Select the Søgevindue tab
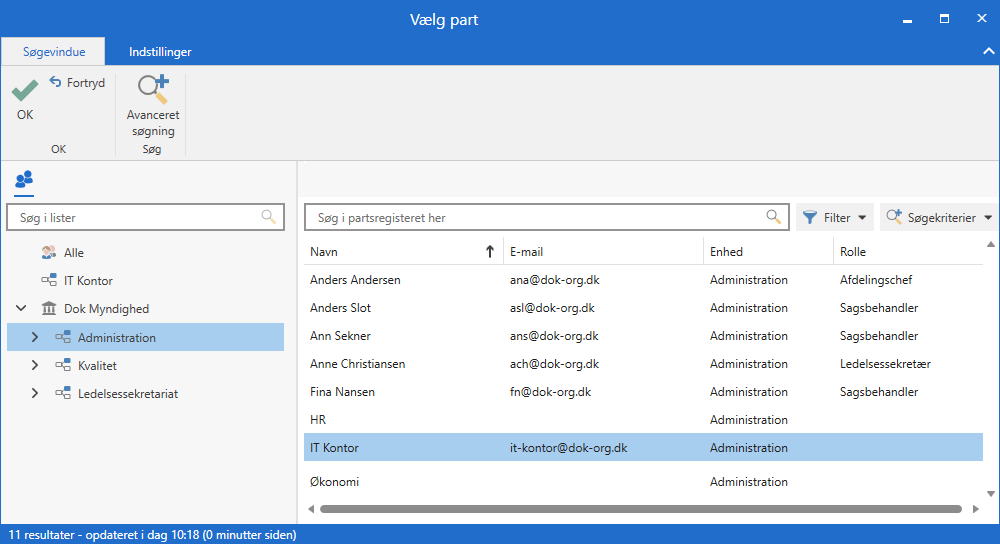 [x=54, y=52]
